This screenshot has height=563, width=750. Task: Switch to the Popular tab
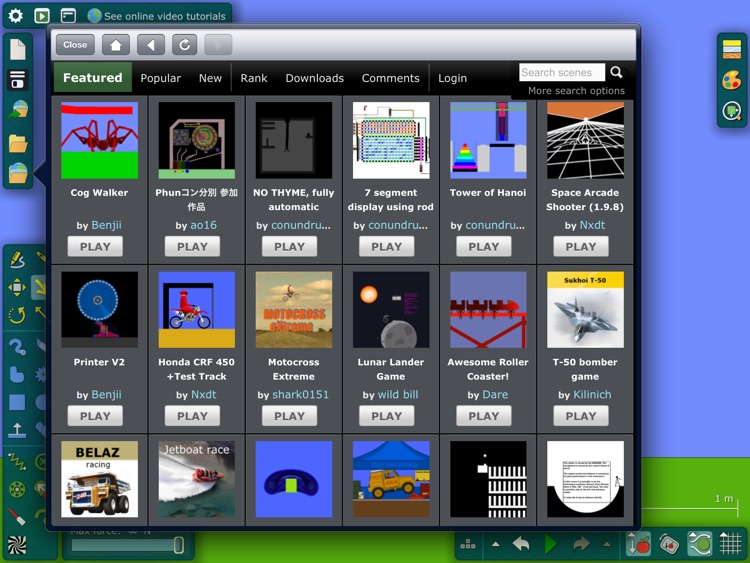(x=160, y=78)
